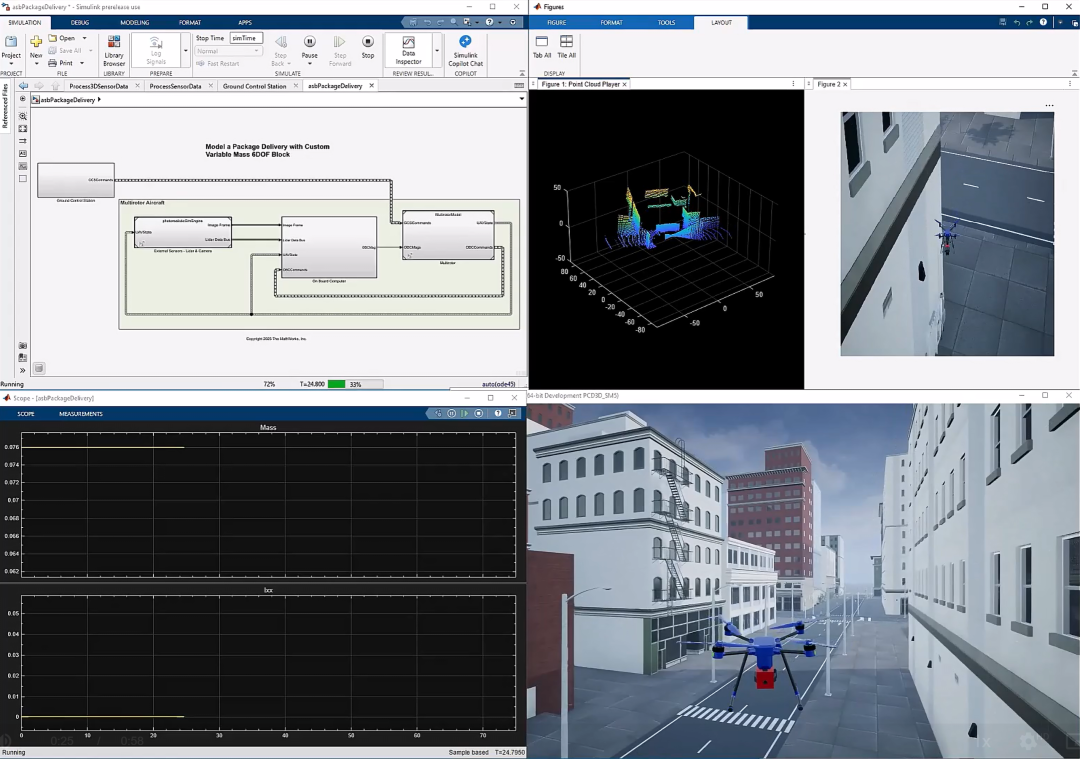Click the simulation progress bar at 33%
1080x759 pixels.
(x=354, y=384)
